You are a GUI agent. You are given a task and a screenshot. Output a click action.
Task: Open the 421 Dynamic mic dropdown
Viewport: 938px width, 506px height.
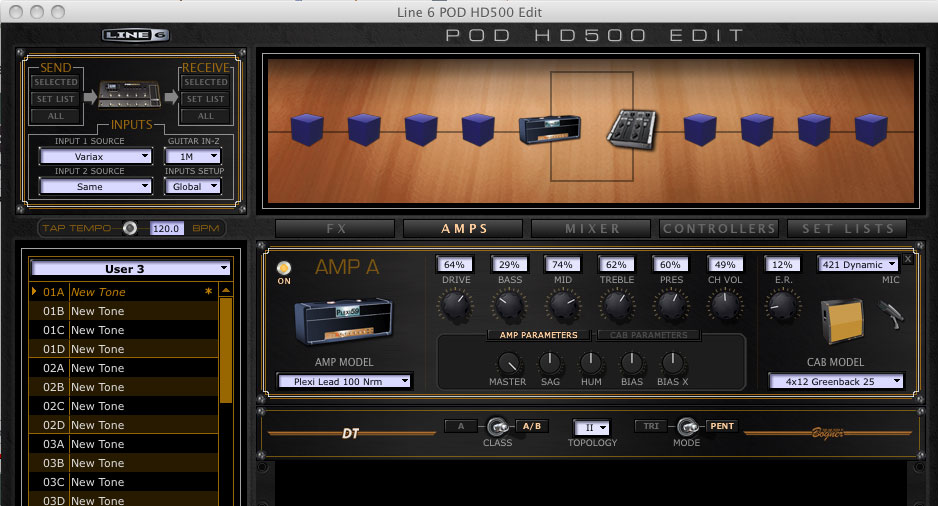pos(858,264)
